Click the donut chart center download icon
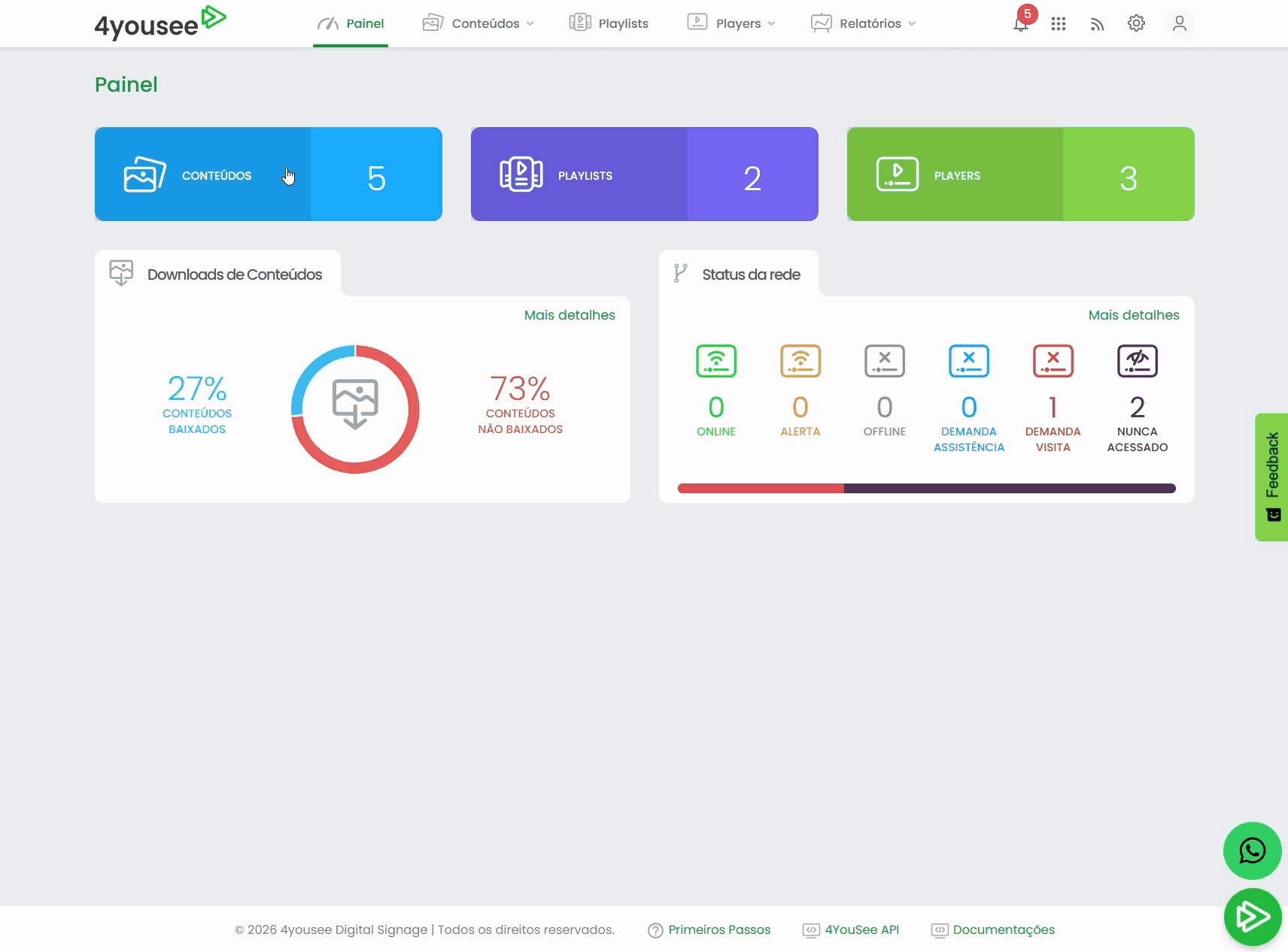 [x=355, y=404]
